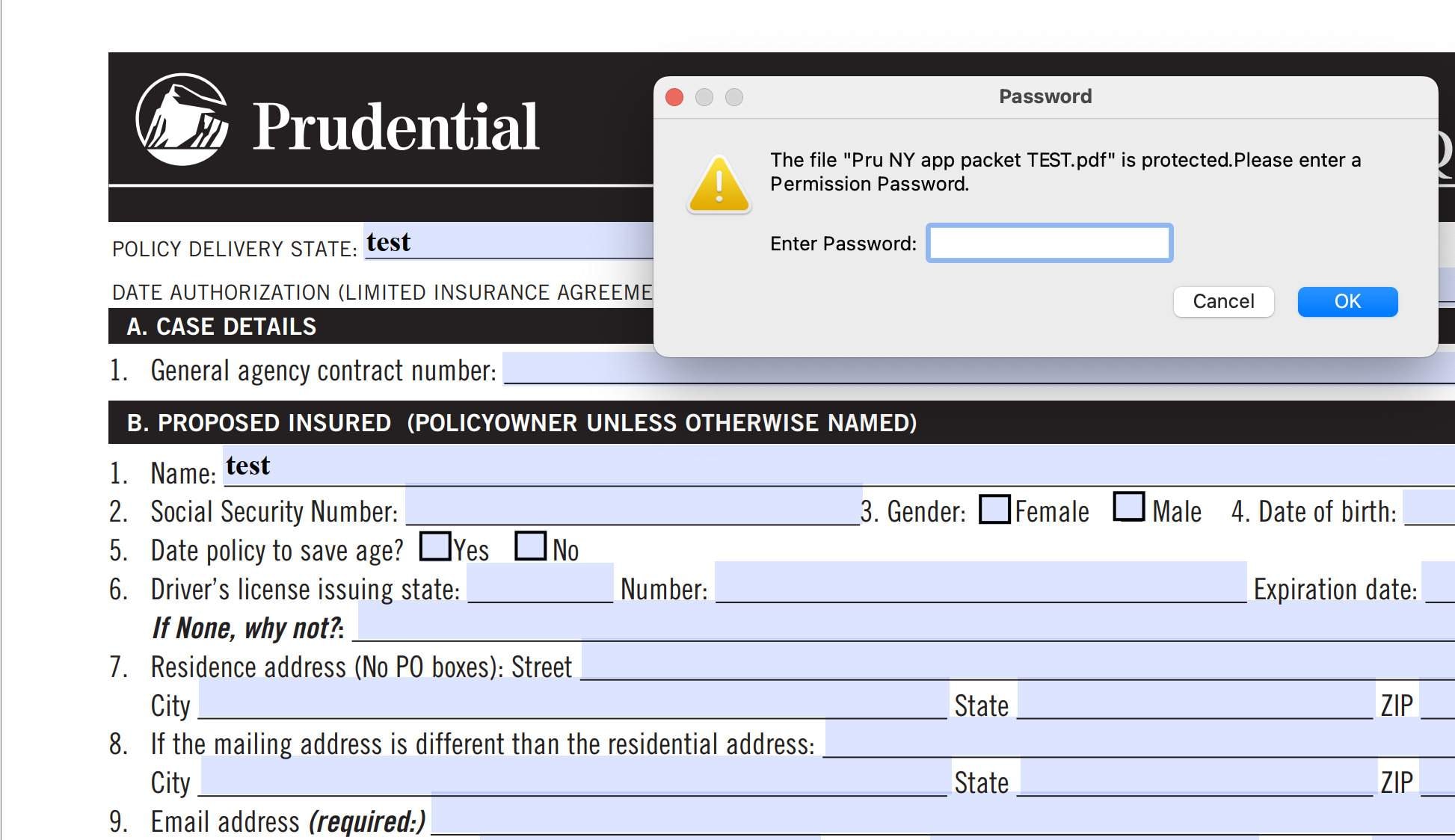Click the 'Password' dialog title text
The image size is (1455, 840).
(x=1045, y=96)
